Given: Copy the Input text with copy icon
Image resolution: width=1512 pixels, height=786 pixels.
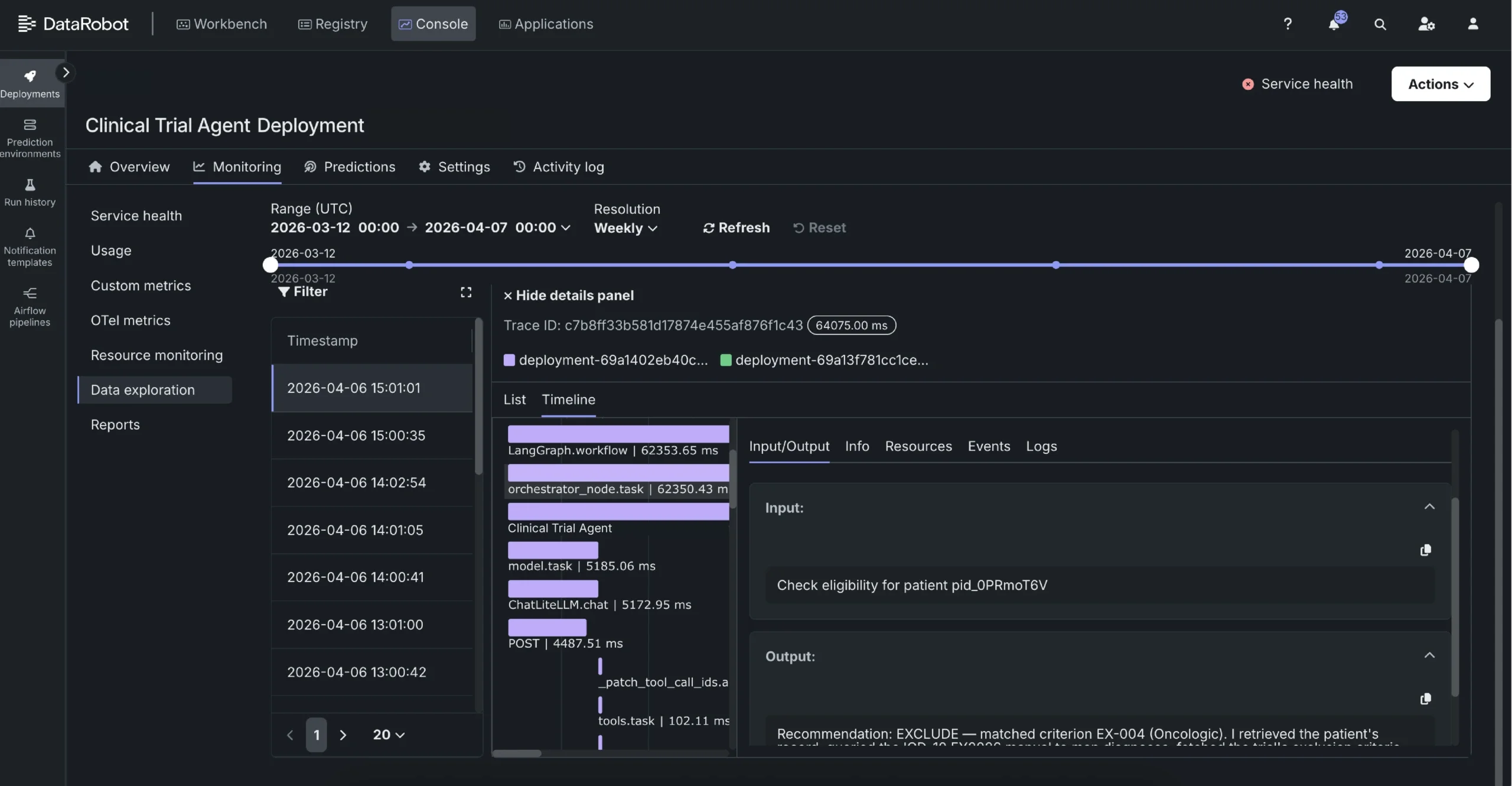Looking at the screenshot, I should [x=1426, y=550].
